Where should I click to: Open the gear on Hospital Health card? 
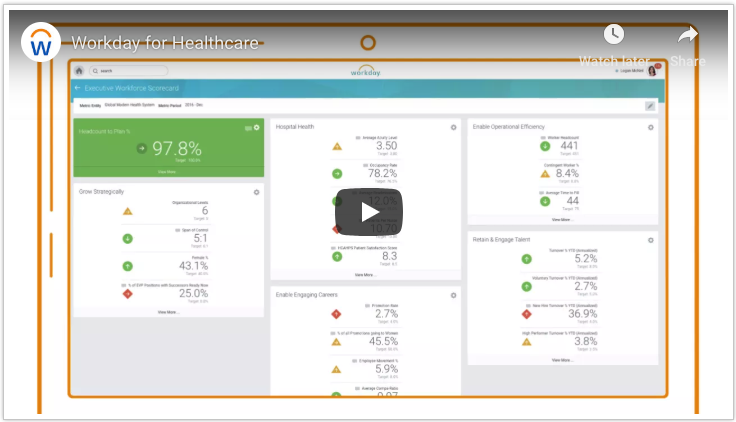coord(453,128)
